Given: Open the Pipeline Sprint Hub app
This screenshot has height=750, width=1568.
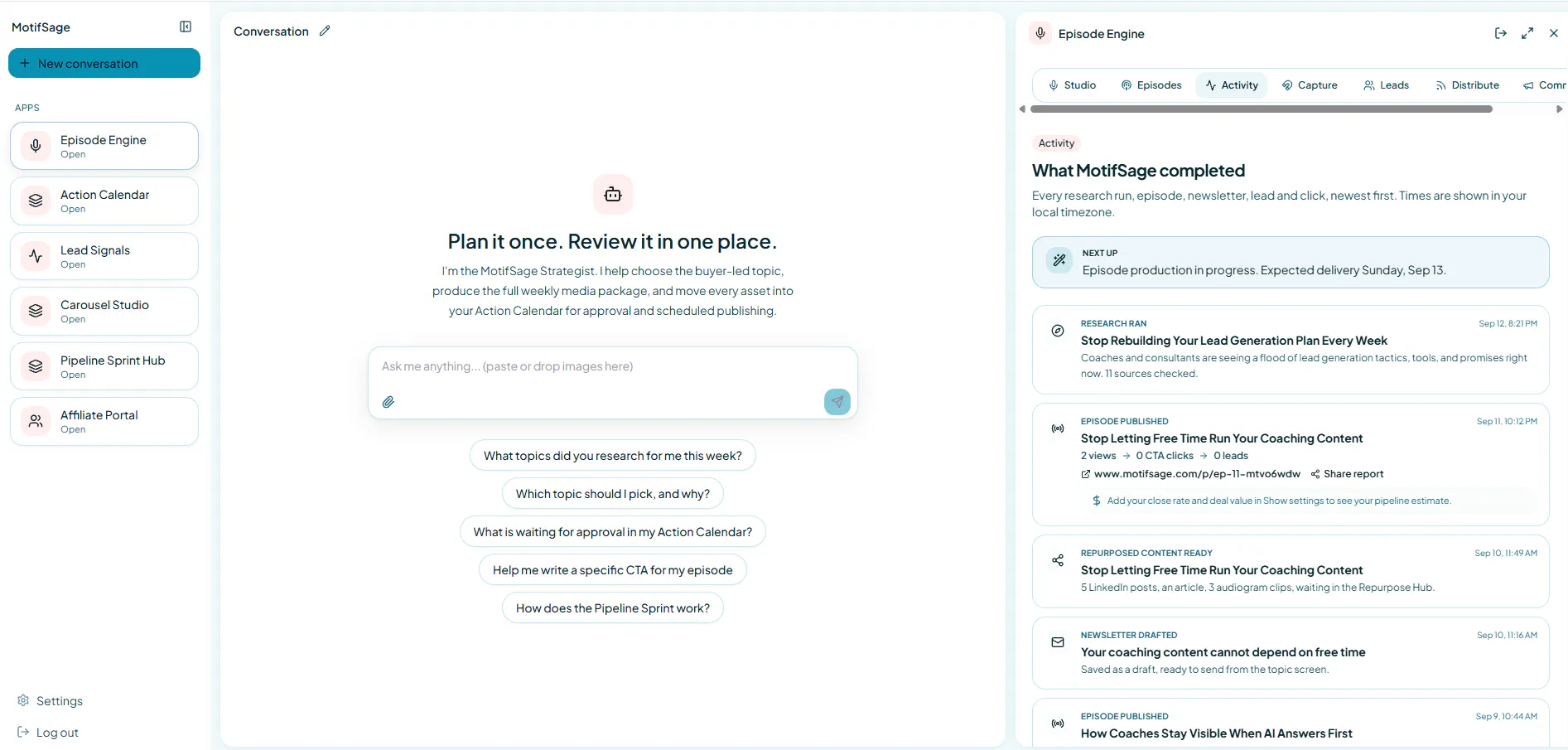Looking at the screenshot, I should tap(104, 366).
